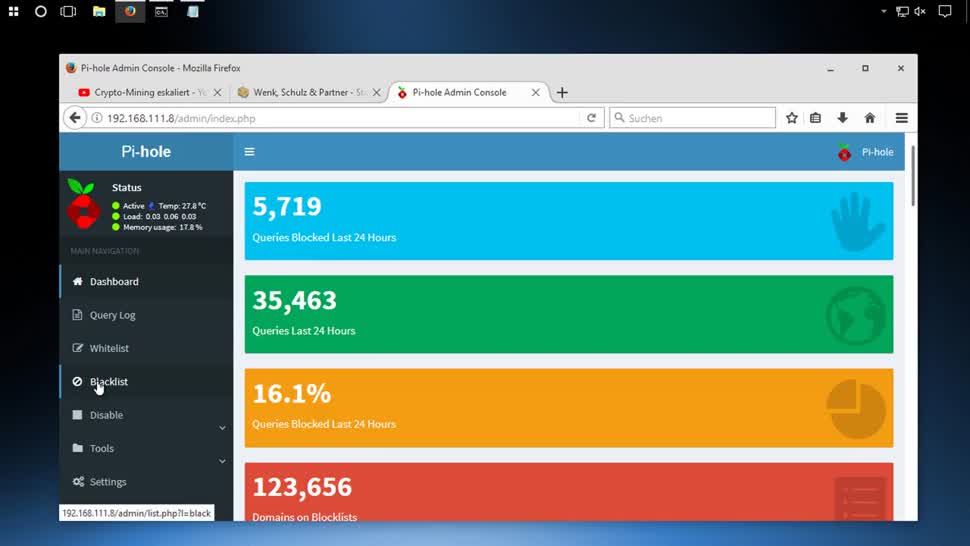Click the 35,463 queries value
Viewport: 970px width, 546px height.
294,301
